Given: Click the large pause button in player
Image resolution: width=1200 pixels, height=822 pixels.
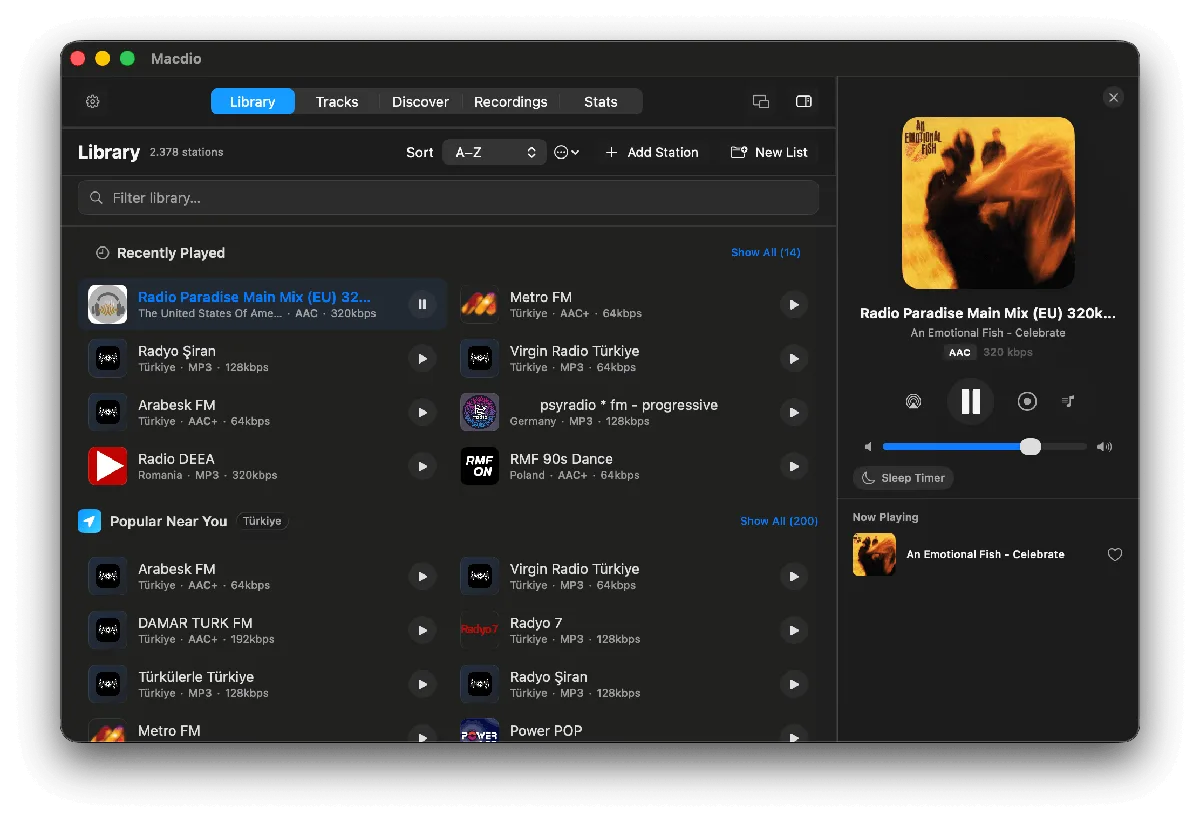Looking at the screenshot, I should 970,401.
